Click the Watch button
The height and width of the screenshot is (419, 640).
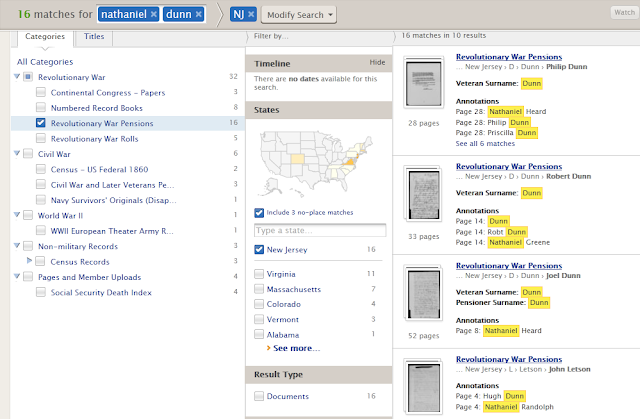click(624, 12)
